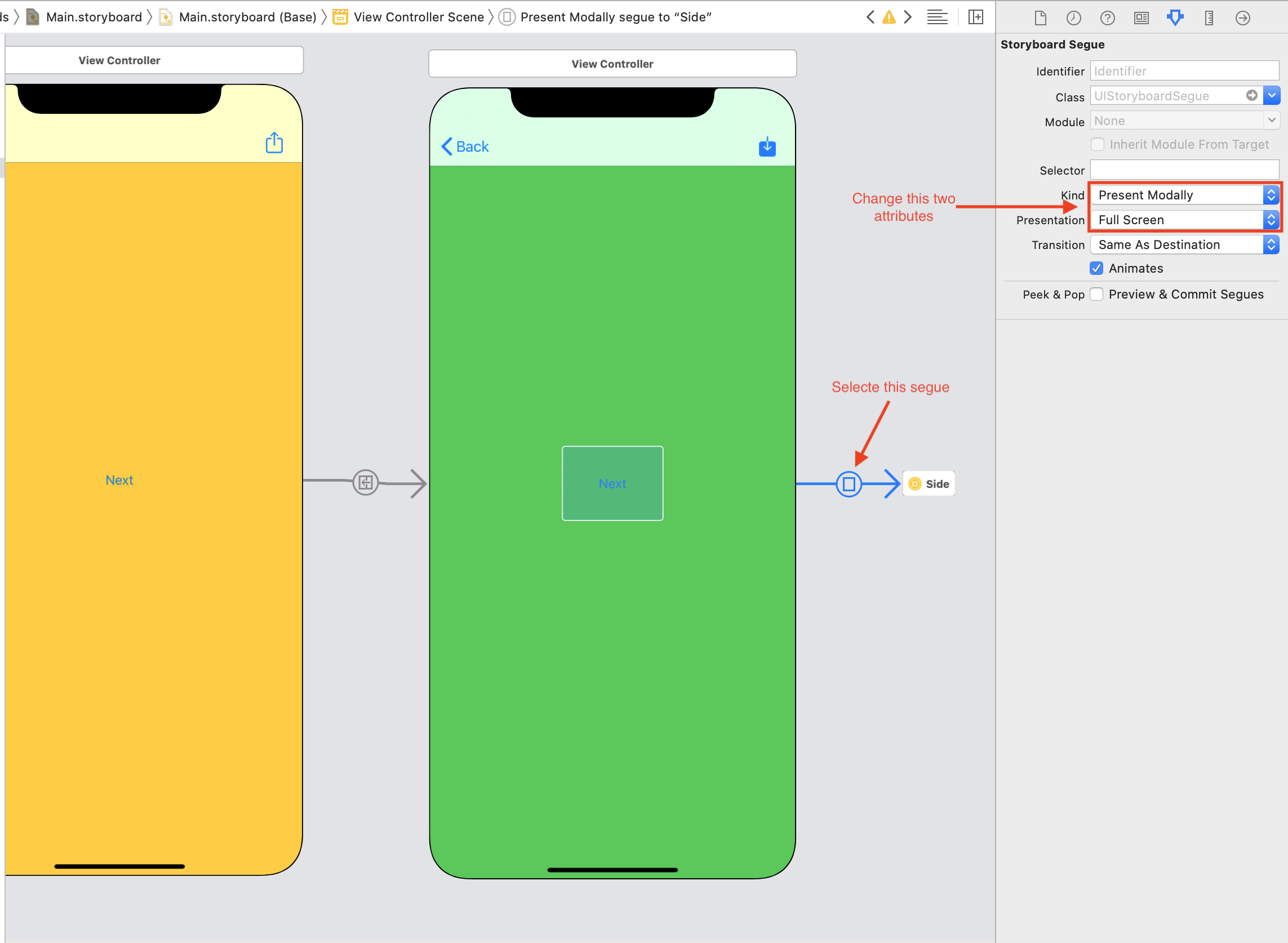This screenshot has height=943, width=1288.
Task: Click the Xcode share/export toolbar icon
Action: click(x=275, y=143)
